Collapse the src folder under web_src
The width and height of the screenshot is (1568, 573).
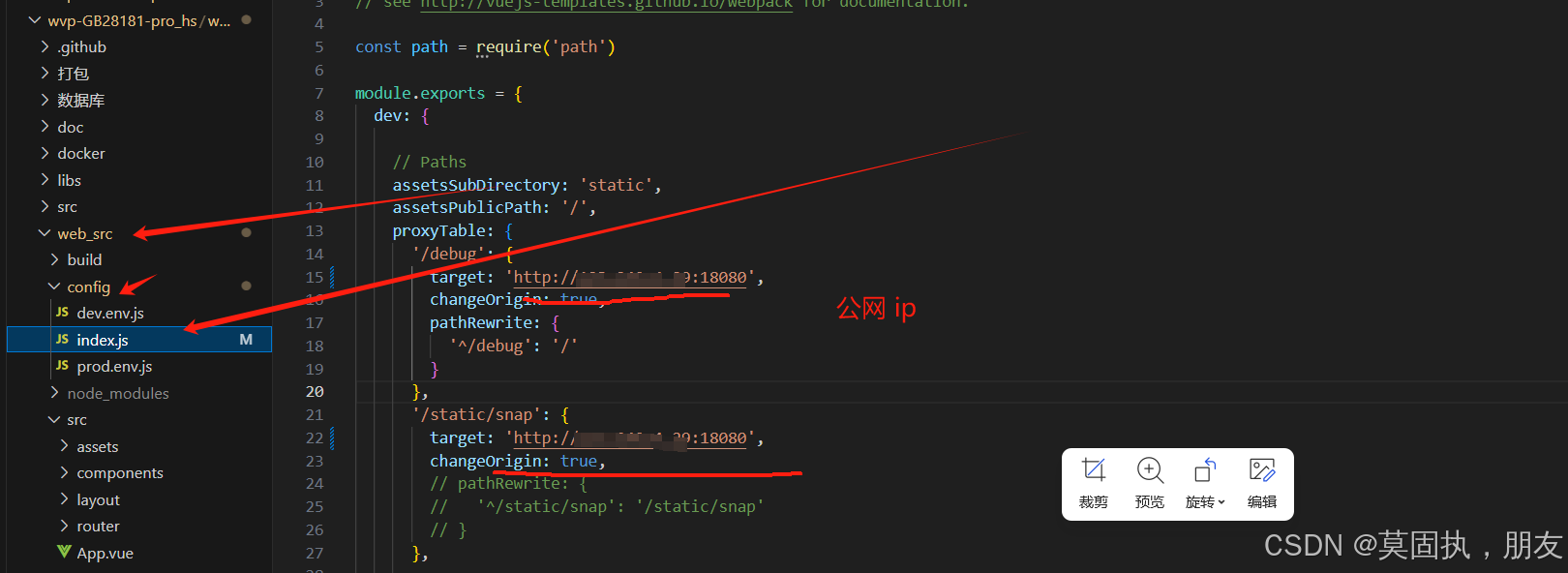point(54,419)
